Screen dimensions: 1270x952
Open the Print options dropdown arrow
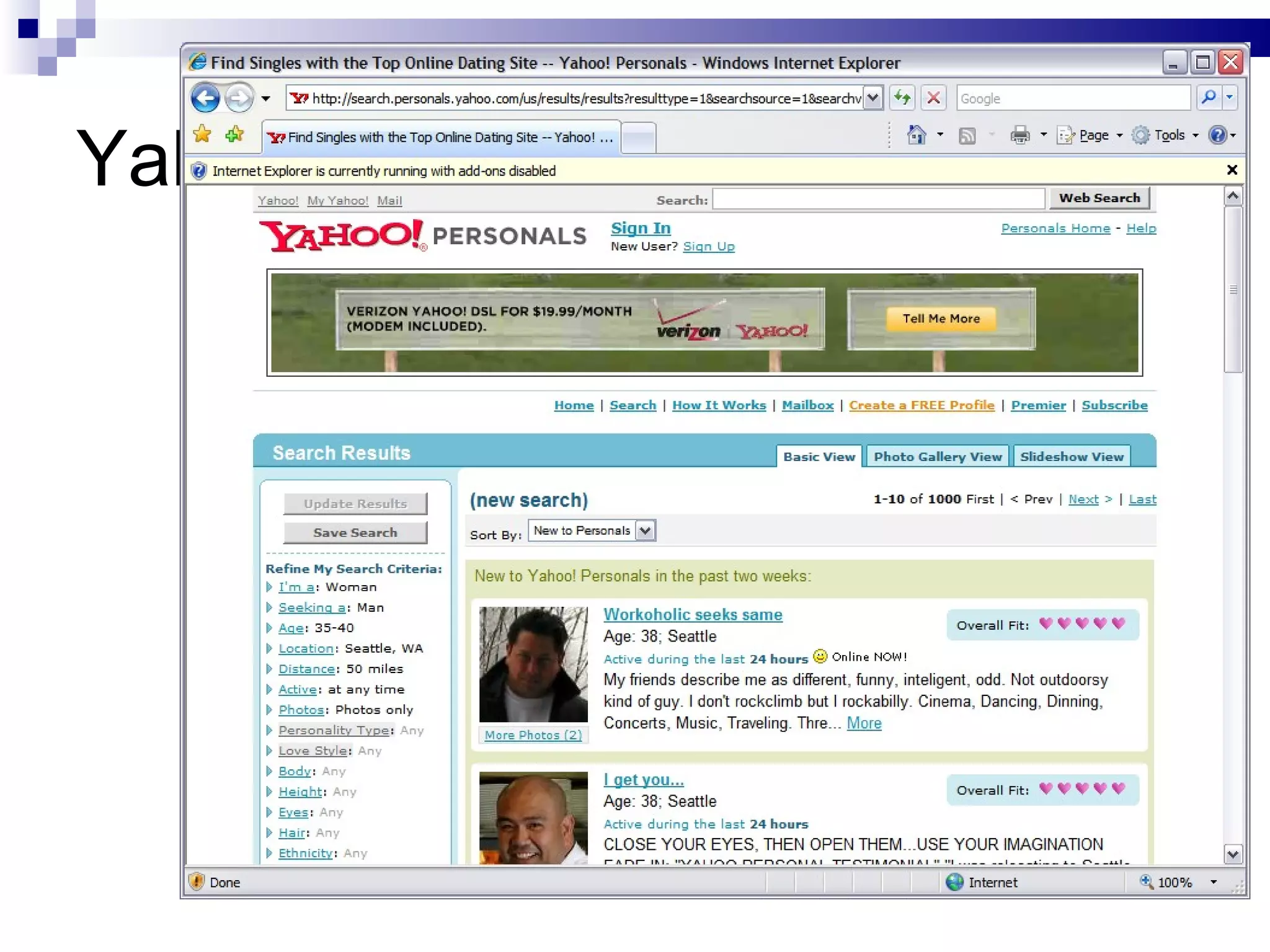tap(1044, 134)
